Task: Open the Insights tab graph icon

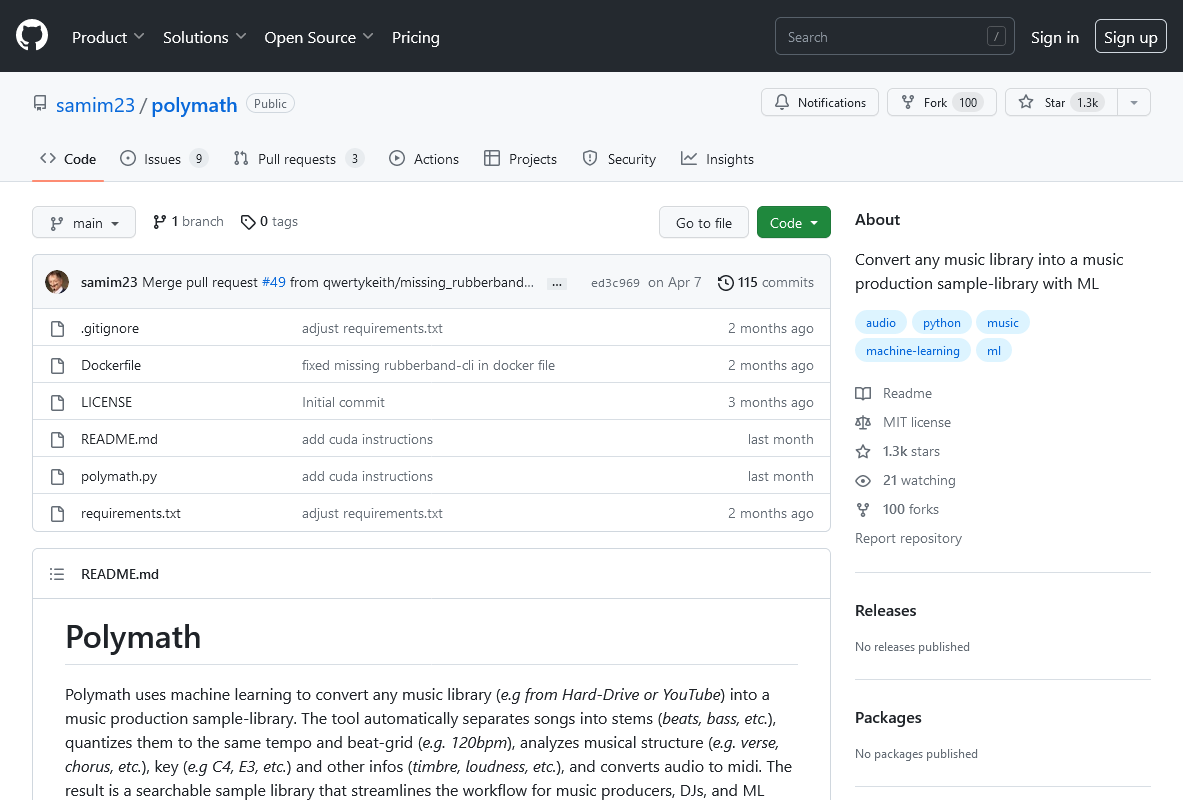Action: [x=689, y=158]
